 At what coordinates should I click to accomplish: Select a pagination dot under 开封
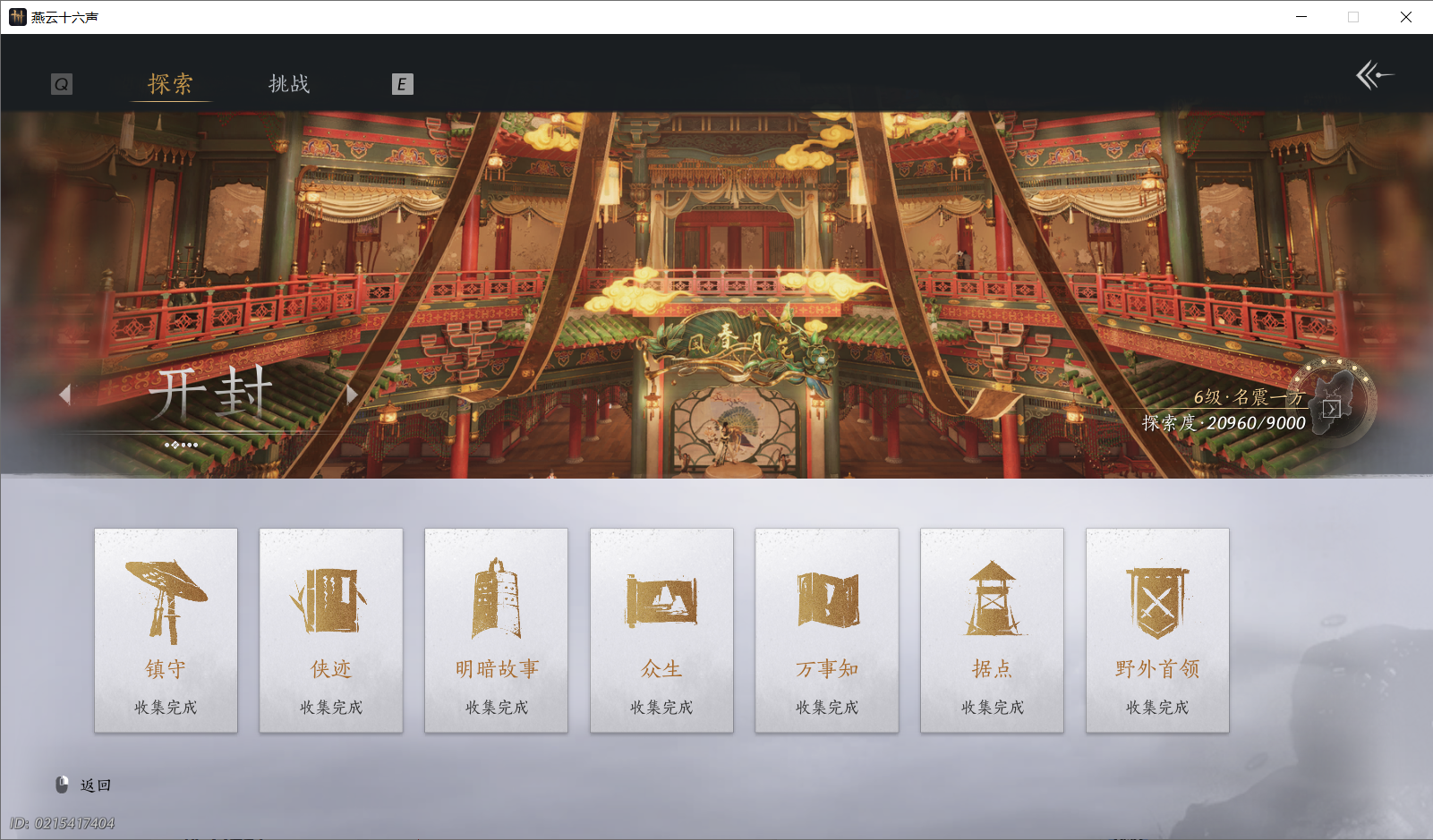click(177, 445)
